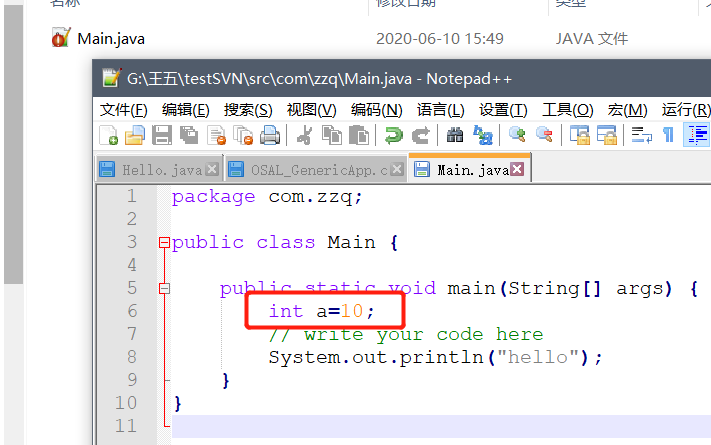Toggle synchronize horizontal scrolling icon
Image resolution: width=711 pixels, height=445 pixels.
[607, 135]
